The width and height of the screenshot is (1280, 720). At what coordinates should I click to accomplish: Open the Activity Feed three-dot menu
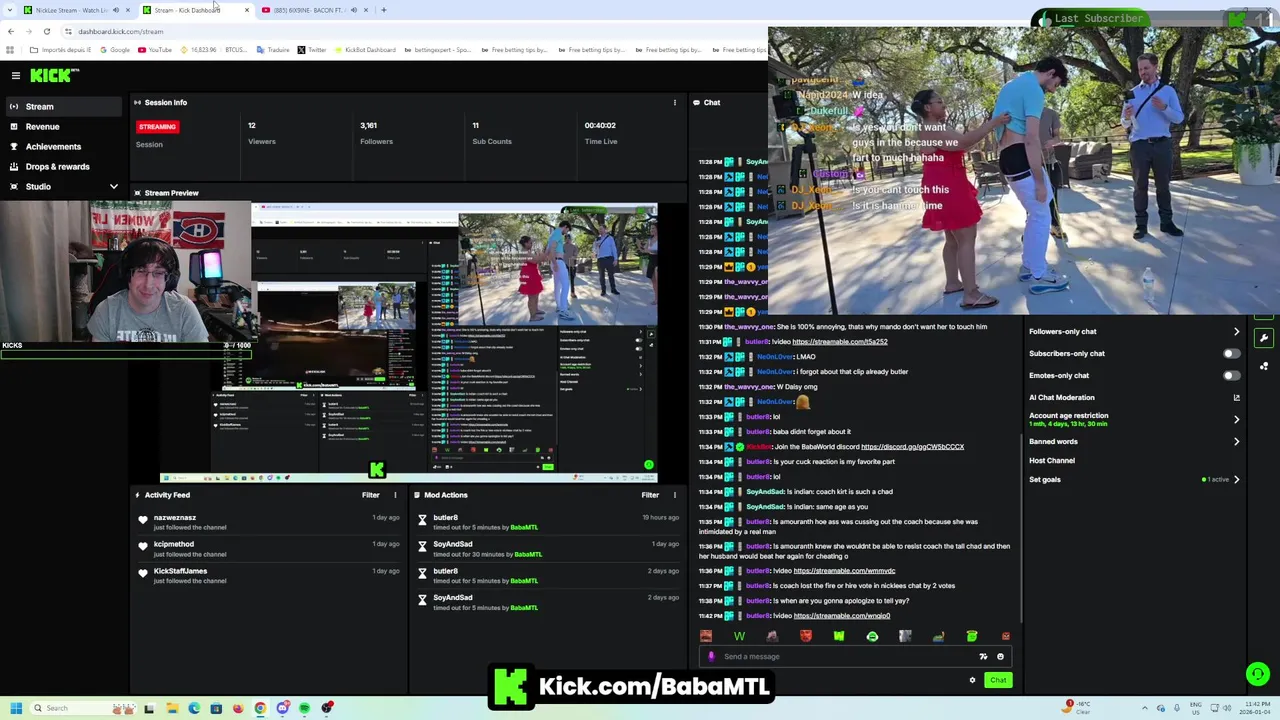(395, 495)
